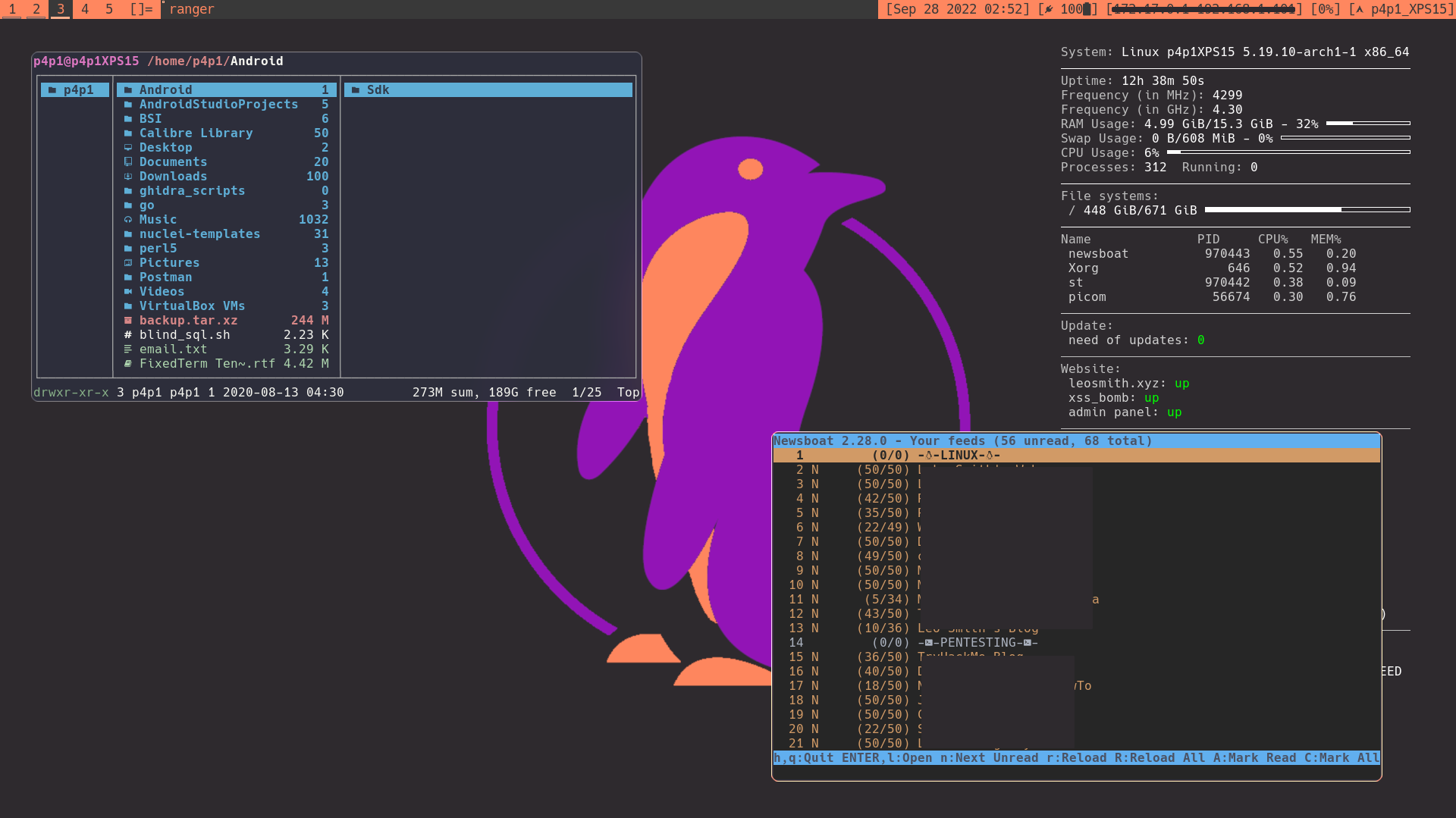This screenshot has height=818, width=1456.
Task: Select the -PENTESTING- feed row in Newsboat
Action: pos(977,643)
